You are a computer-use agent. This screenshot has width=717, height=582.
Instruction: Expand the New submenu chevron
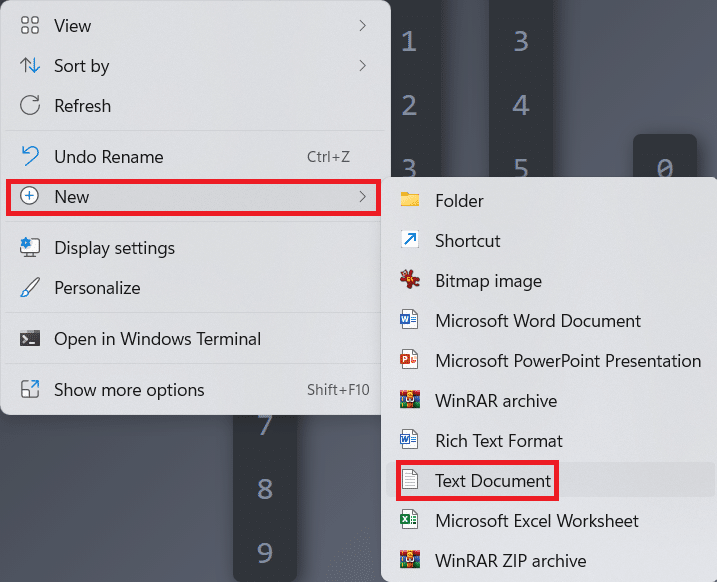pos(363,197)
